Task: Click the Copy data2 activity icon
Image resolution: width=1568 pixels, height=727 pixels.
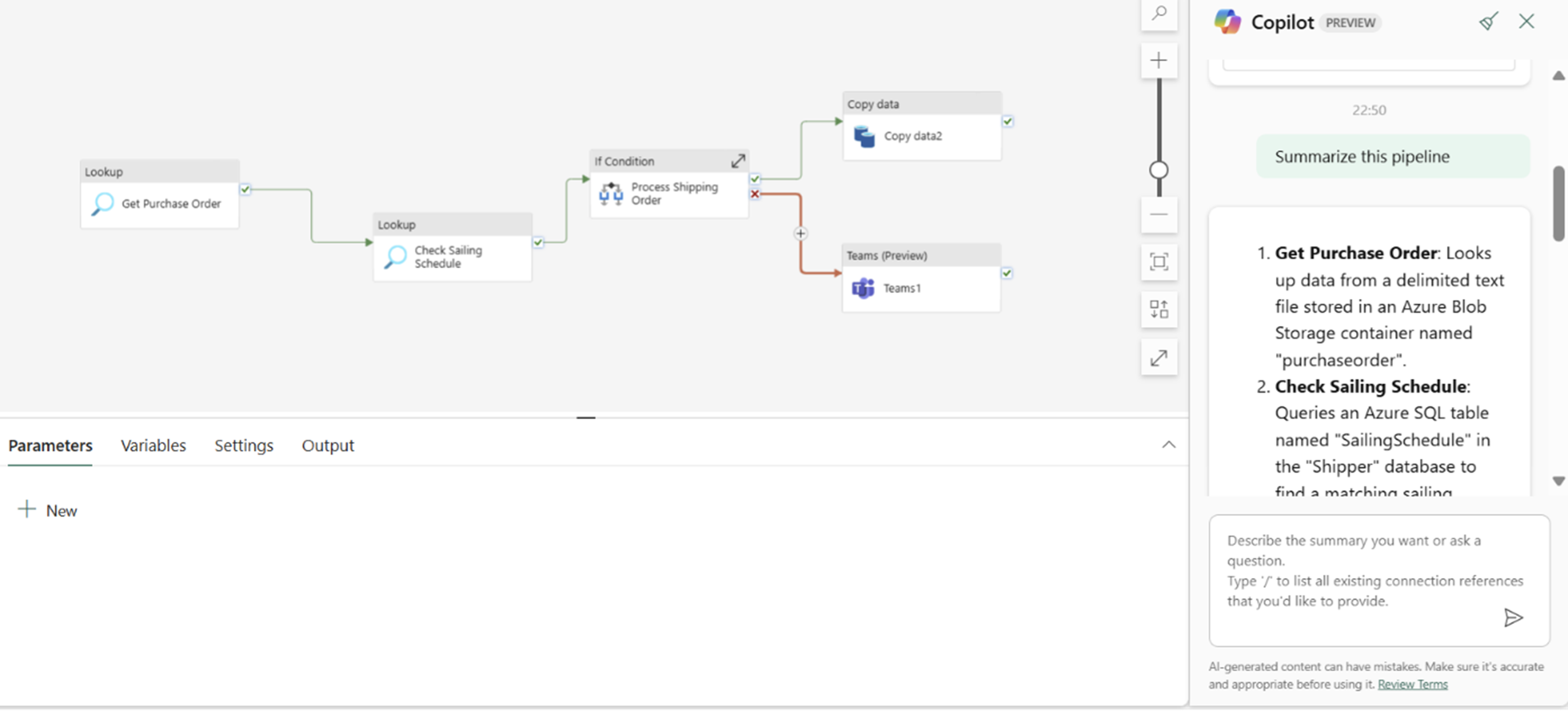Action: coord(864,134)
